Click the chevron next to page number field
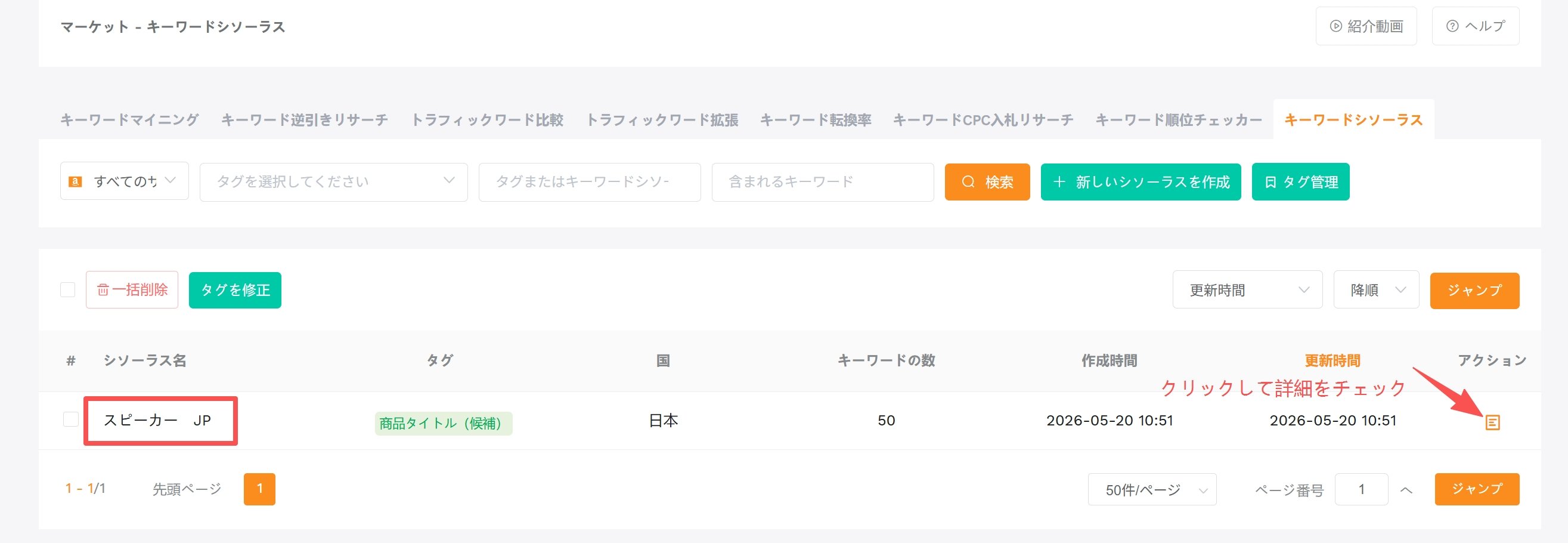The image size is (1568, 543). (1405, 490)
